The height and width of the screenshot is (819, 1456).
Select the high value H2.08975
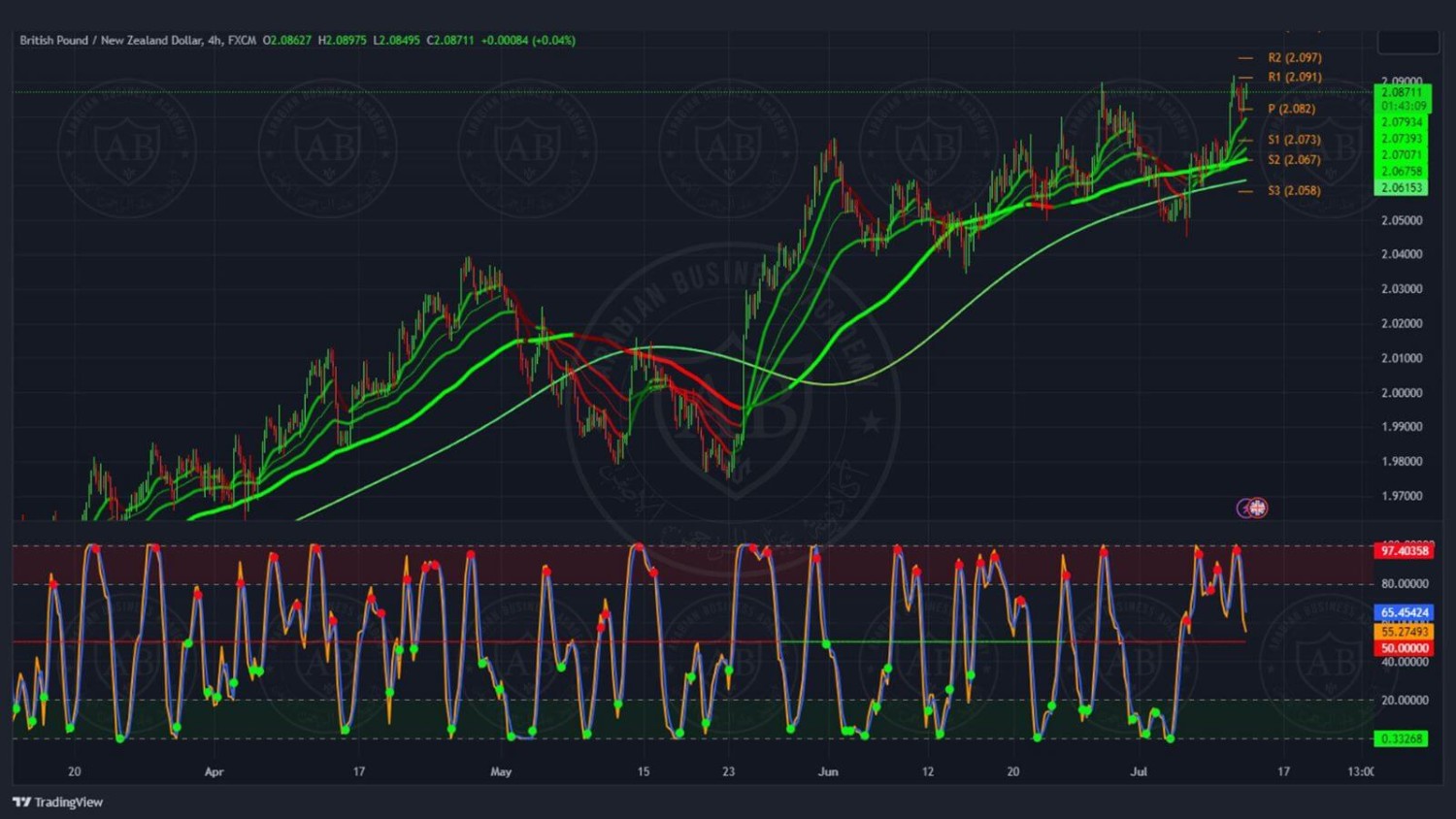pyautogui.click(x=343, y=40)
